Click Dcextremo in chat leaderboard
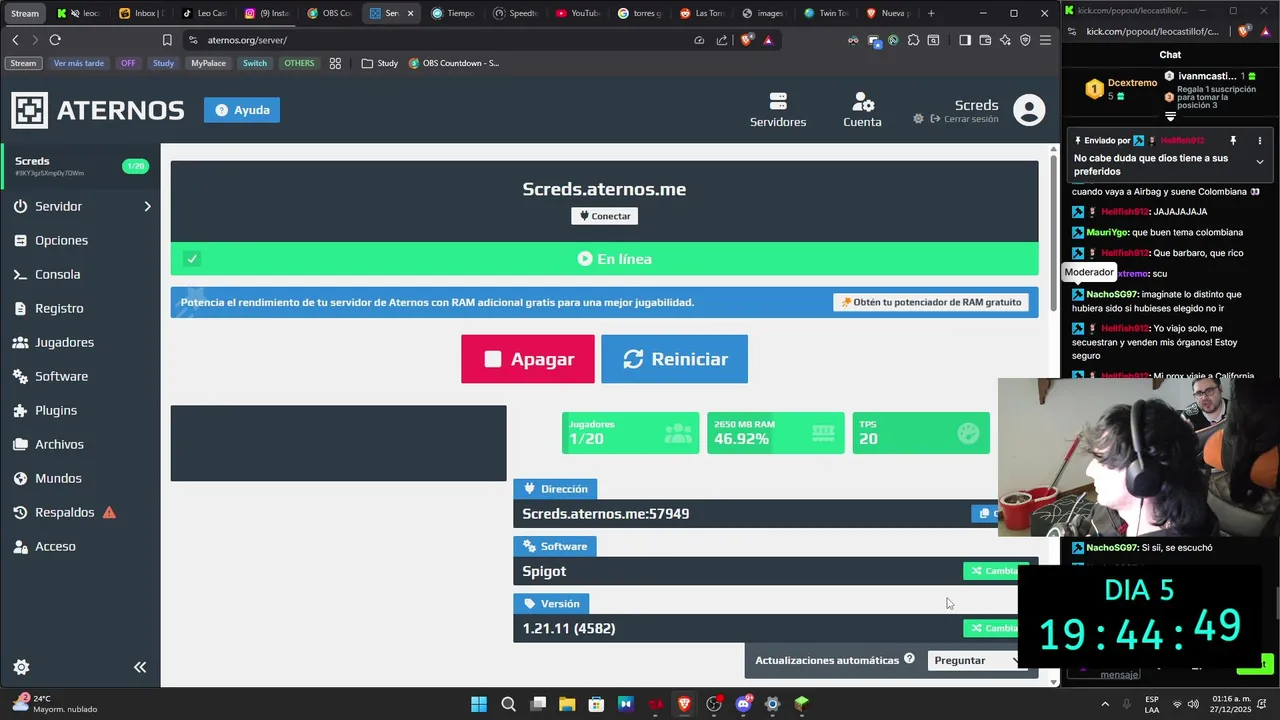The width and height of the screenshot is (1280, 720). point(1132,83)
